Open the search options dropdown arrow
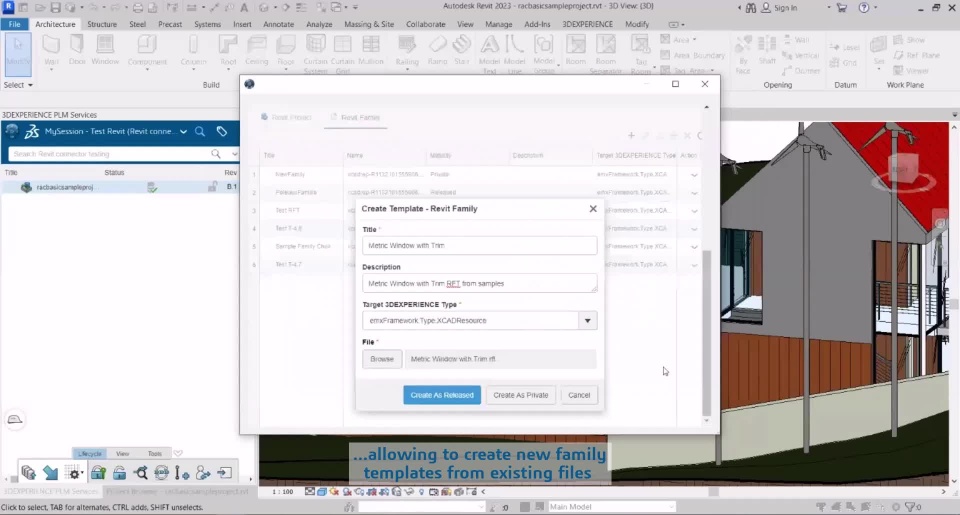 click(x=234, y=154)
